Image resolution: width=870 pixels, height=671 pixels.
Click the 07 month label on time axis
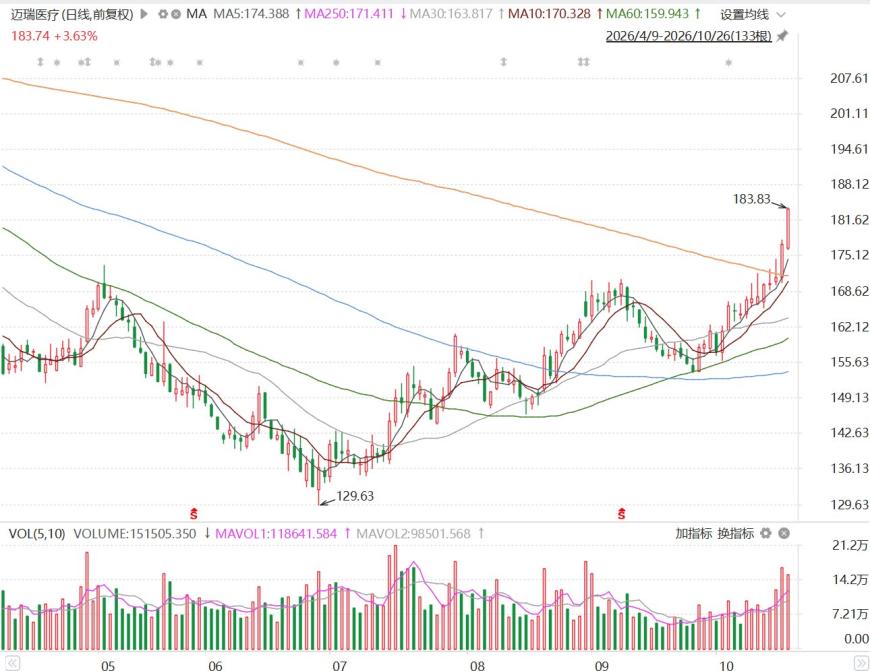(x=339, y=665)
